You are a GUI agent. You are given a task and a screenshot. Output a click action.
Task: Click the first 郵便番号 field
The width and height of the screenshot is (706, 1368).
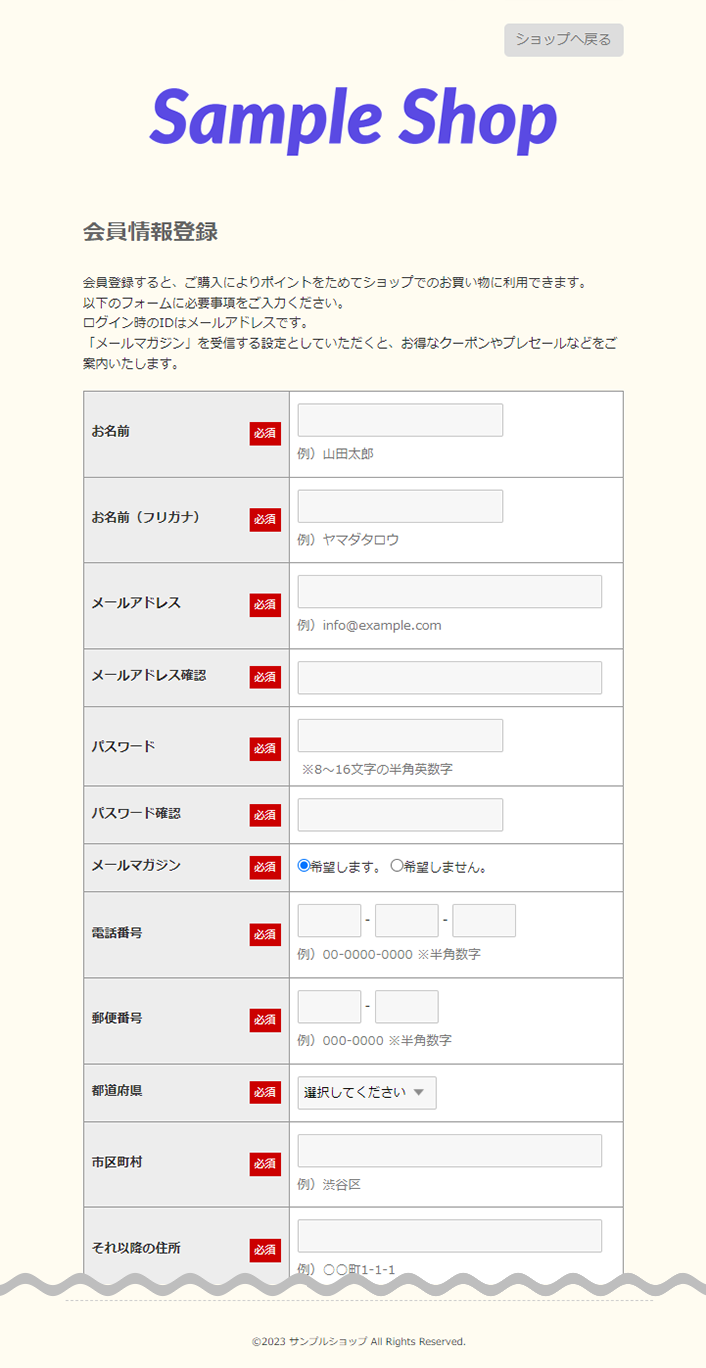pyautogui.click(x=329, y=1006)
